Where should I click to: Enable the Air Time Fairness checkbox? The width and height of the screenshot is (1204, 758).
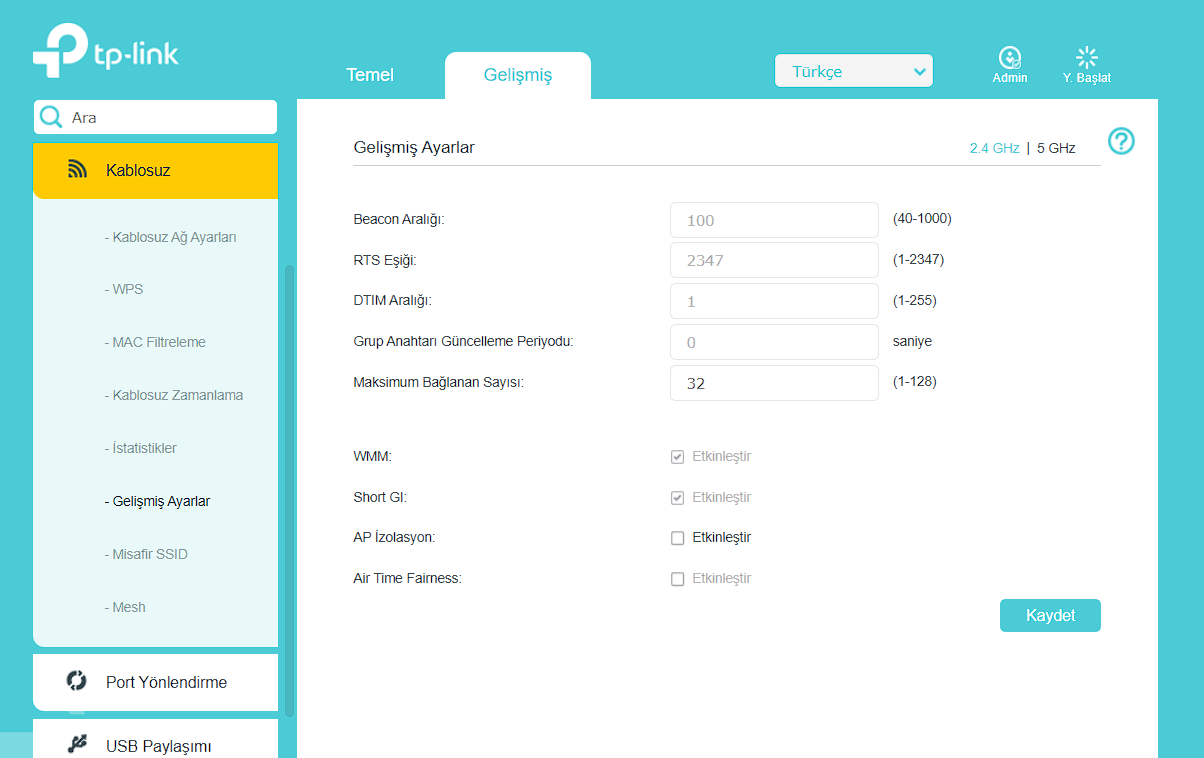[x=677, y=578]
